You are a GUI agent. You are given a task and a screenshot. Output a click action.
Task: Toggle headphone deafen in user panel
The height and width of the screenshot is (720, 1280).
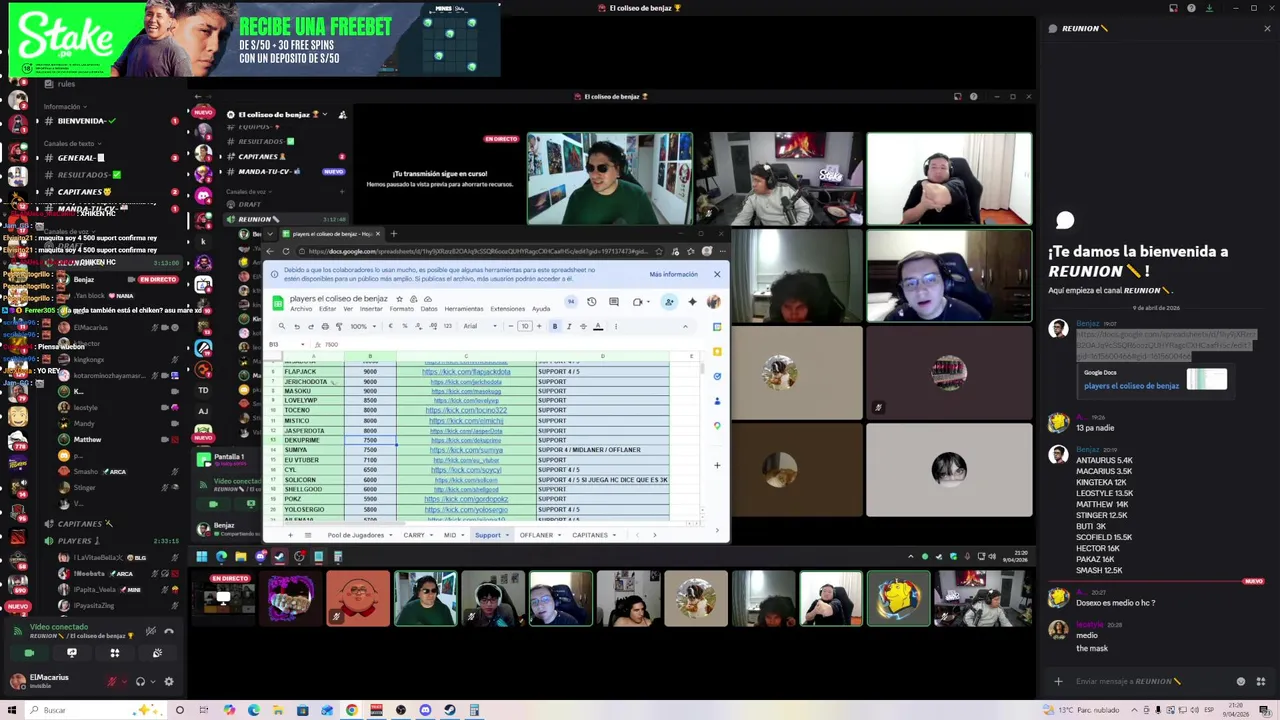[140, 682]
